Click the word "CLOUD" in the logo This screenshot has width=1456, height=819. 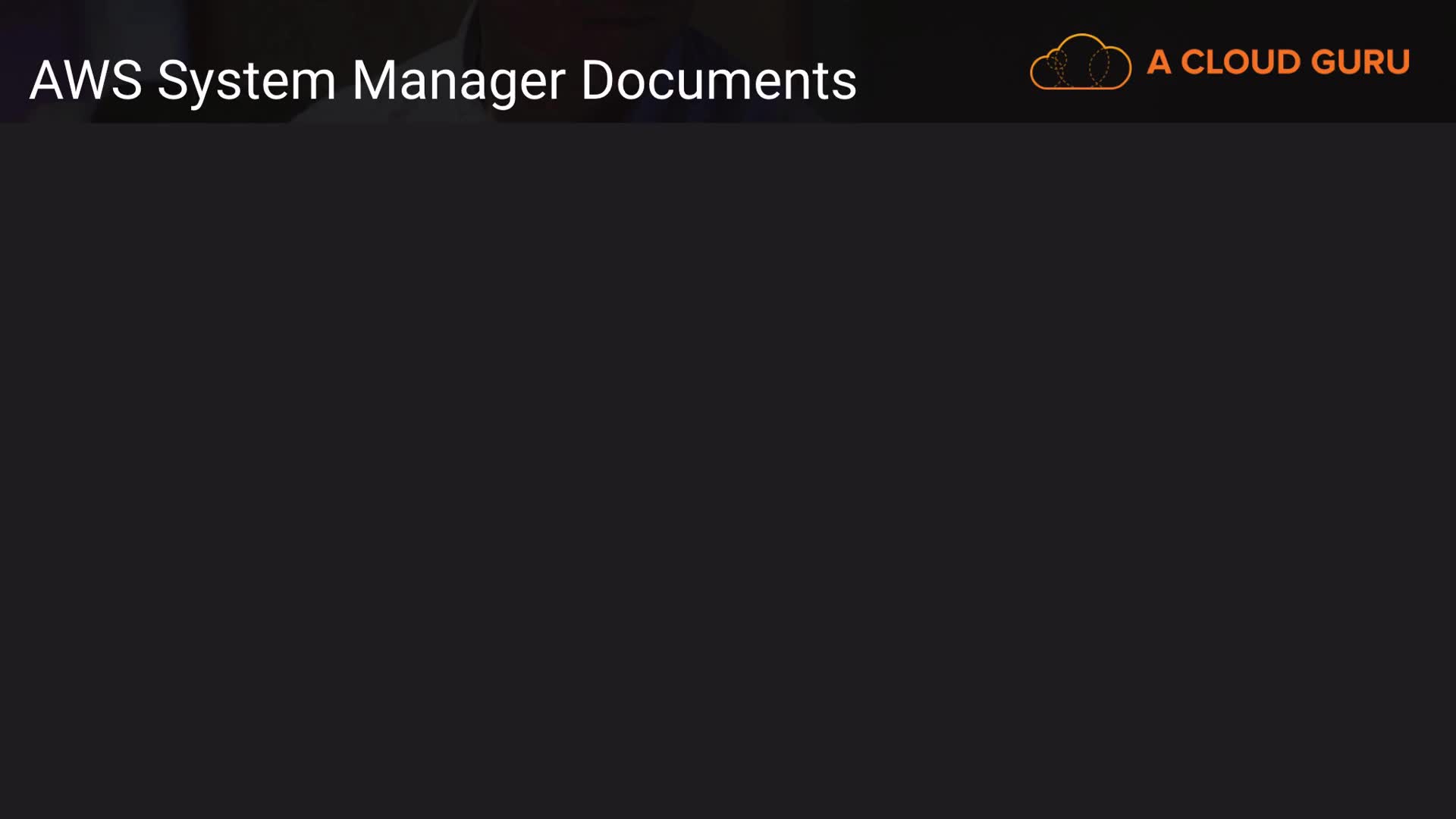(x=1240, y=62)
